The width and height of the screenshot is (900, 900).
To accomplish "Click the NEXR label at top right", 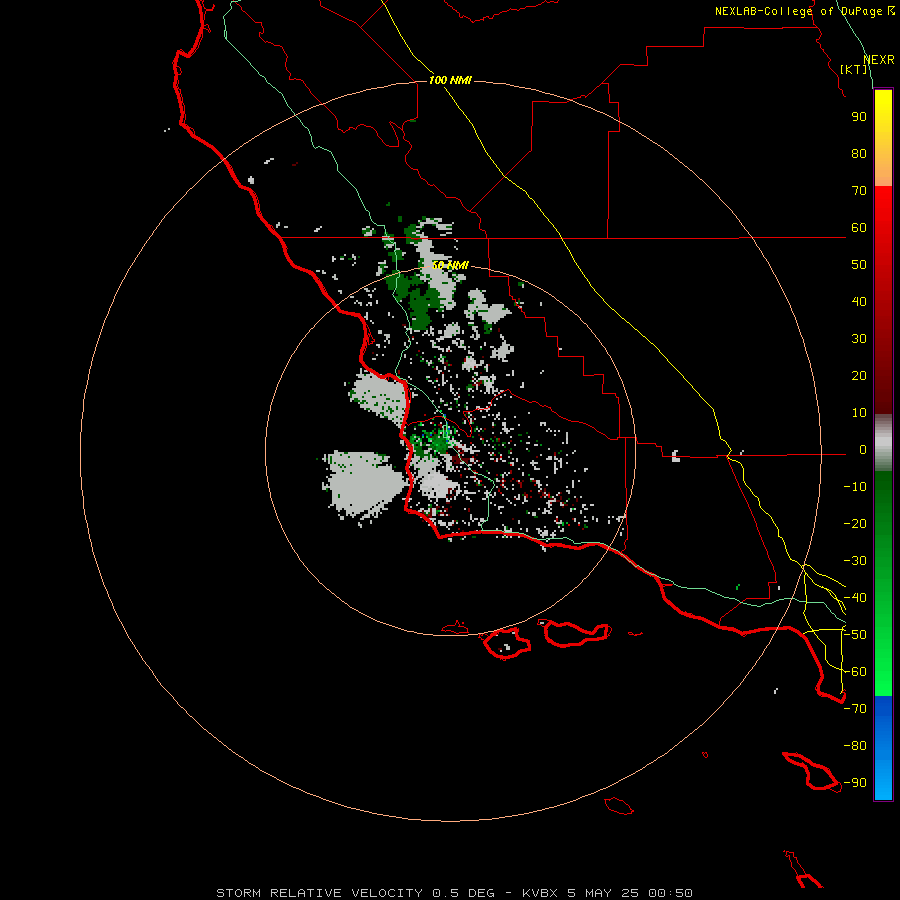I will (878, 60).
